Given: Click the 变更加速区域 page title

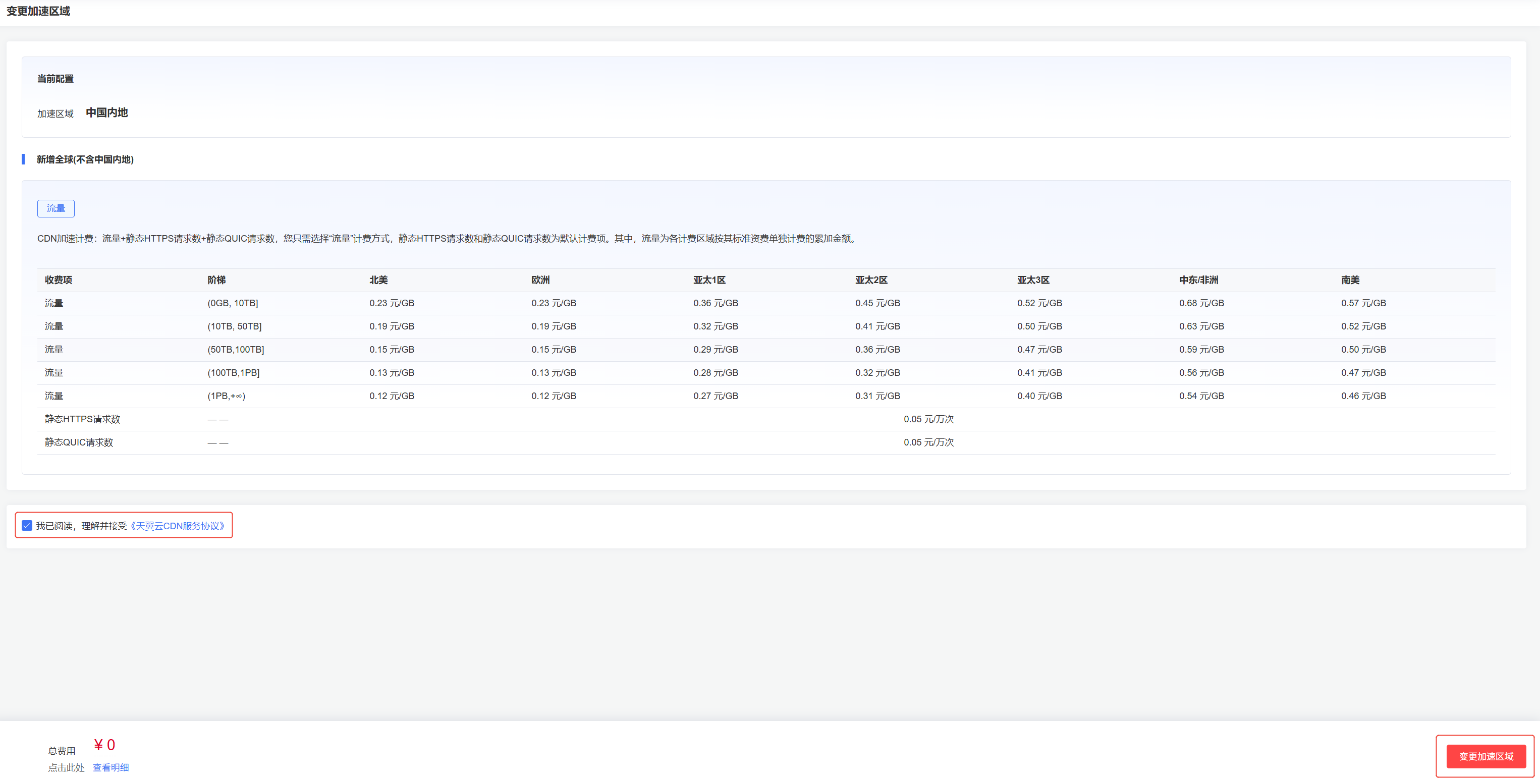Looking at the screenshot, I should [38, 12].
